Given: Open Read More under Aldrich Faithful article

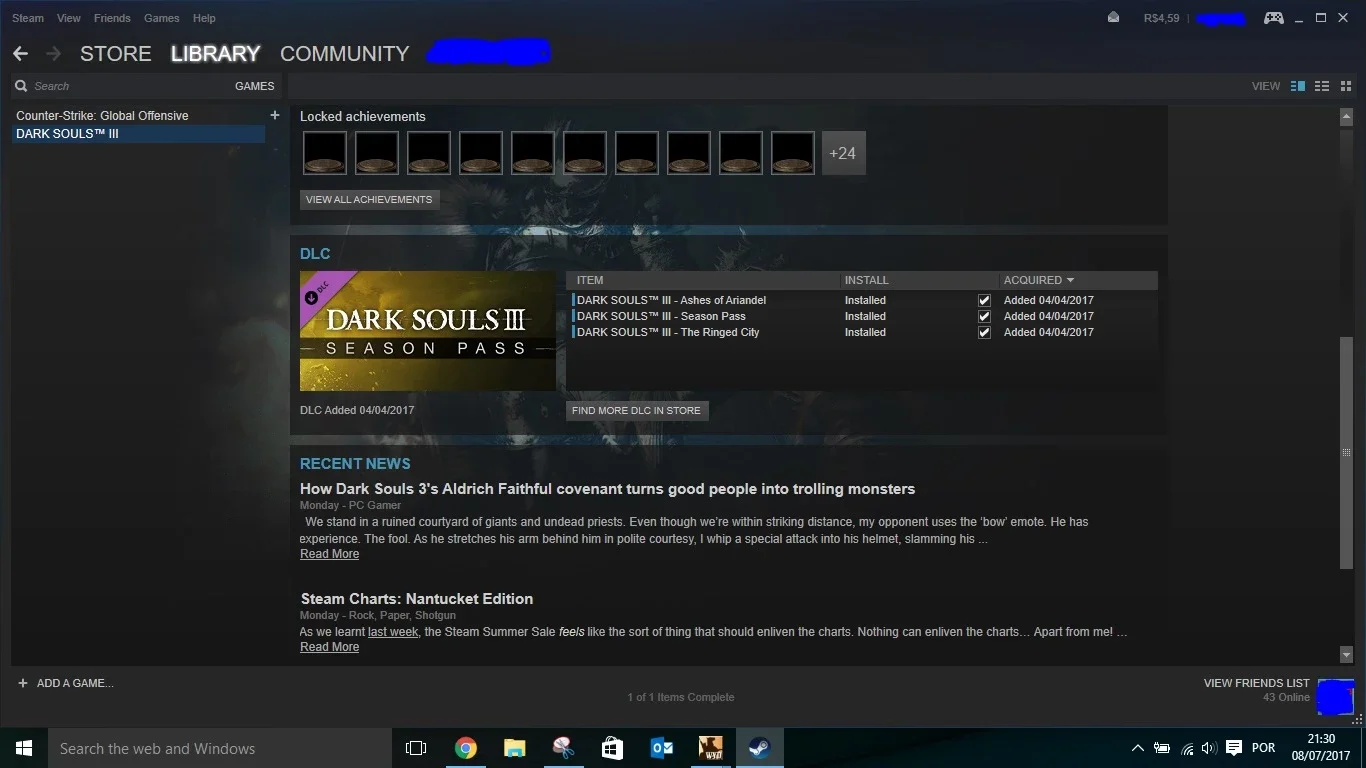Looking at the screenshot, I should click(x=329, y=554).
